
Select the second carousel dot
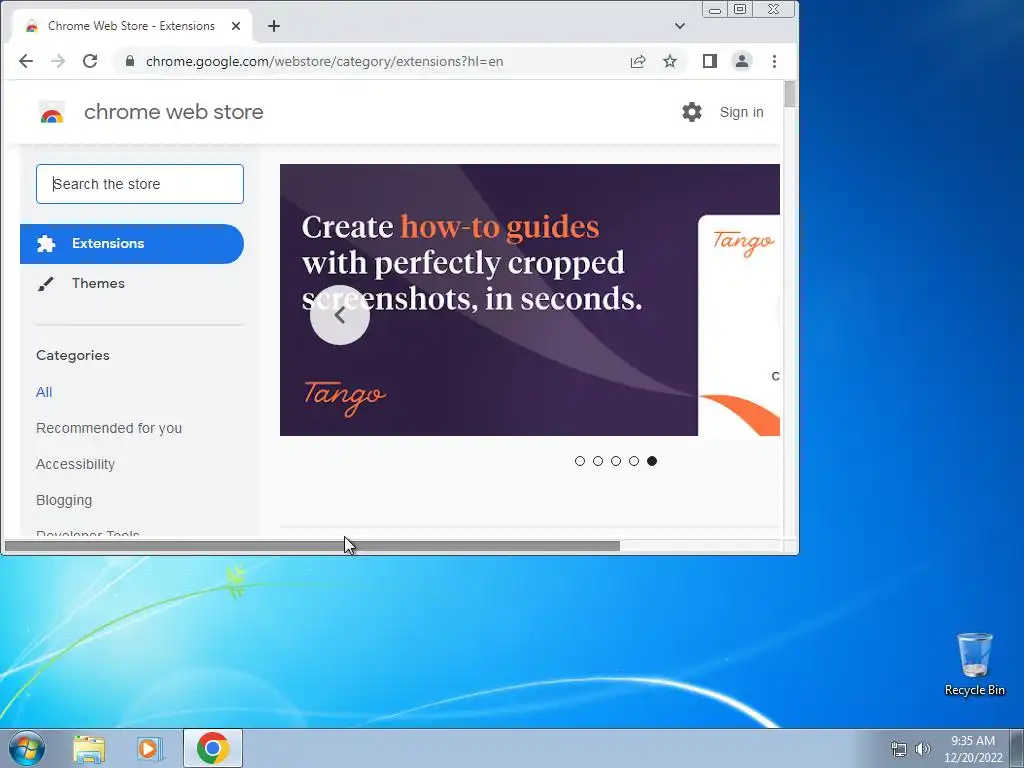(x=598, y=461)
